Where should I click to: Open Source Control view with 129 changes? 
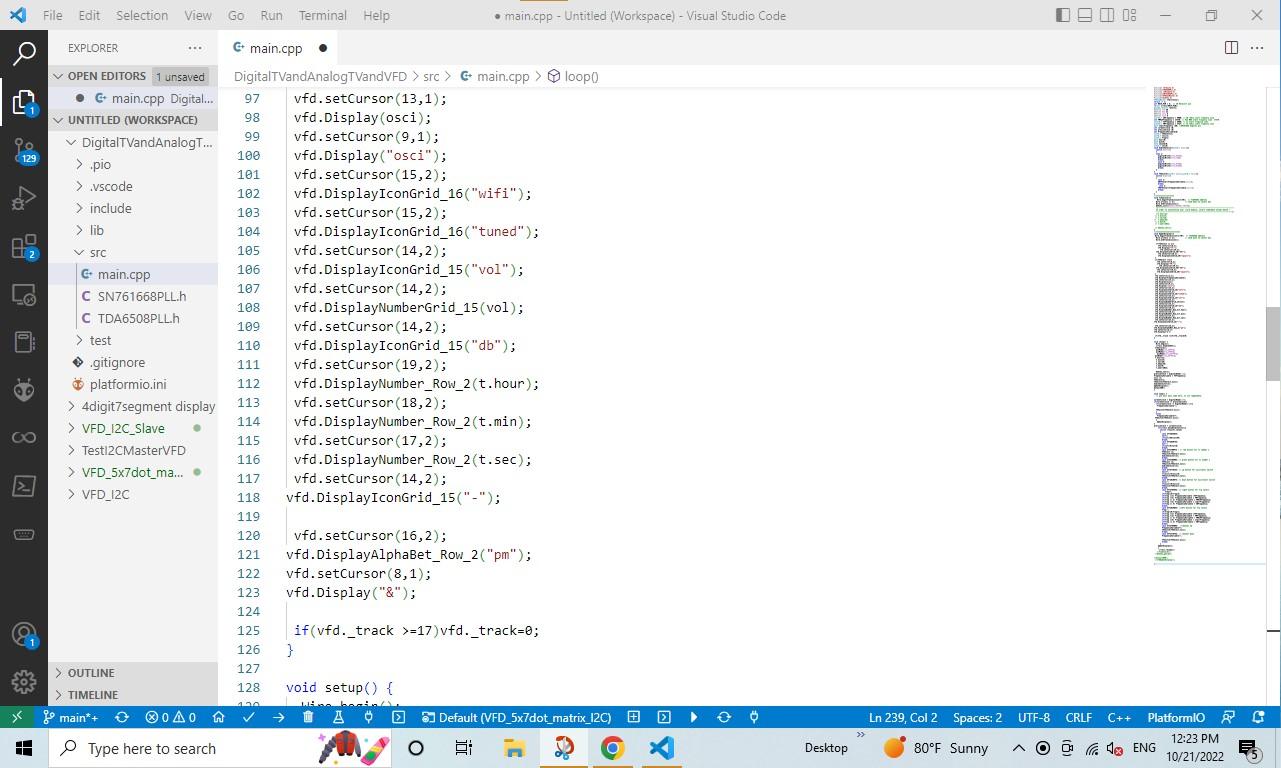[x=24, y=150]
